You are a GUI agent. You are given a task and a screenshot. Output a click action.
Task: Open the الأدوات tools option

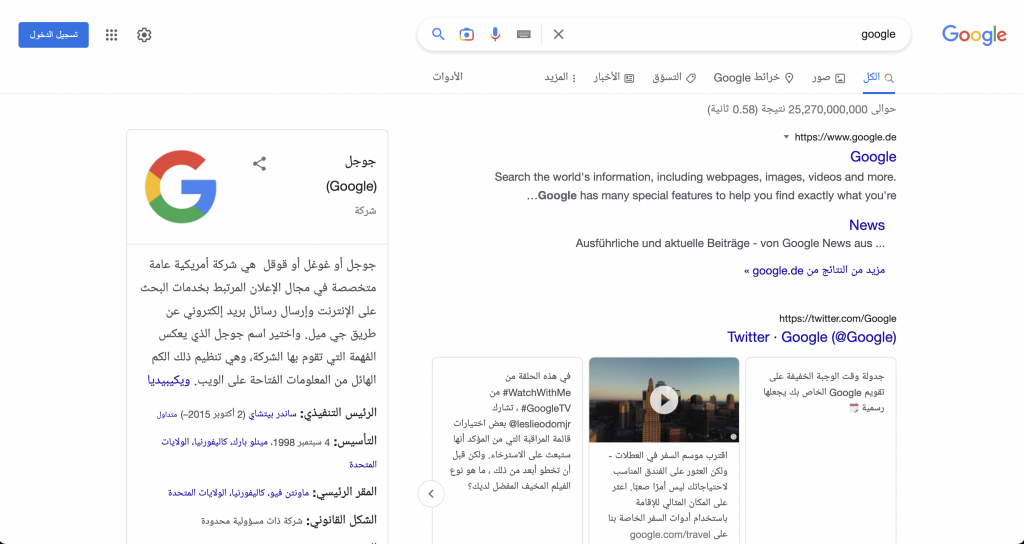pyautogui.click(x=447, y=77)
